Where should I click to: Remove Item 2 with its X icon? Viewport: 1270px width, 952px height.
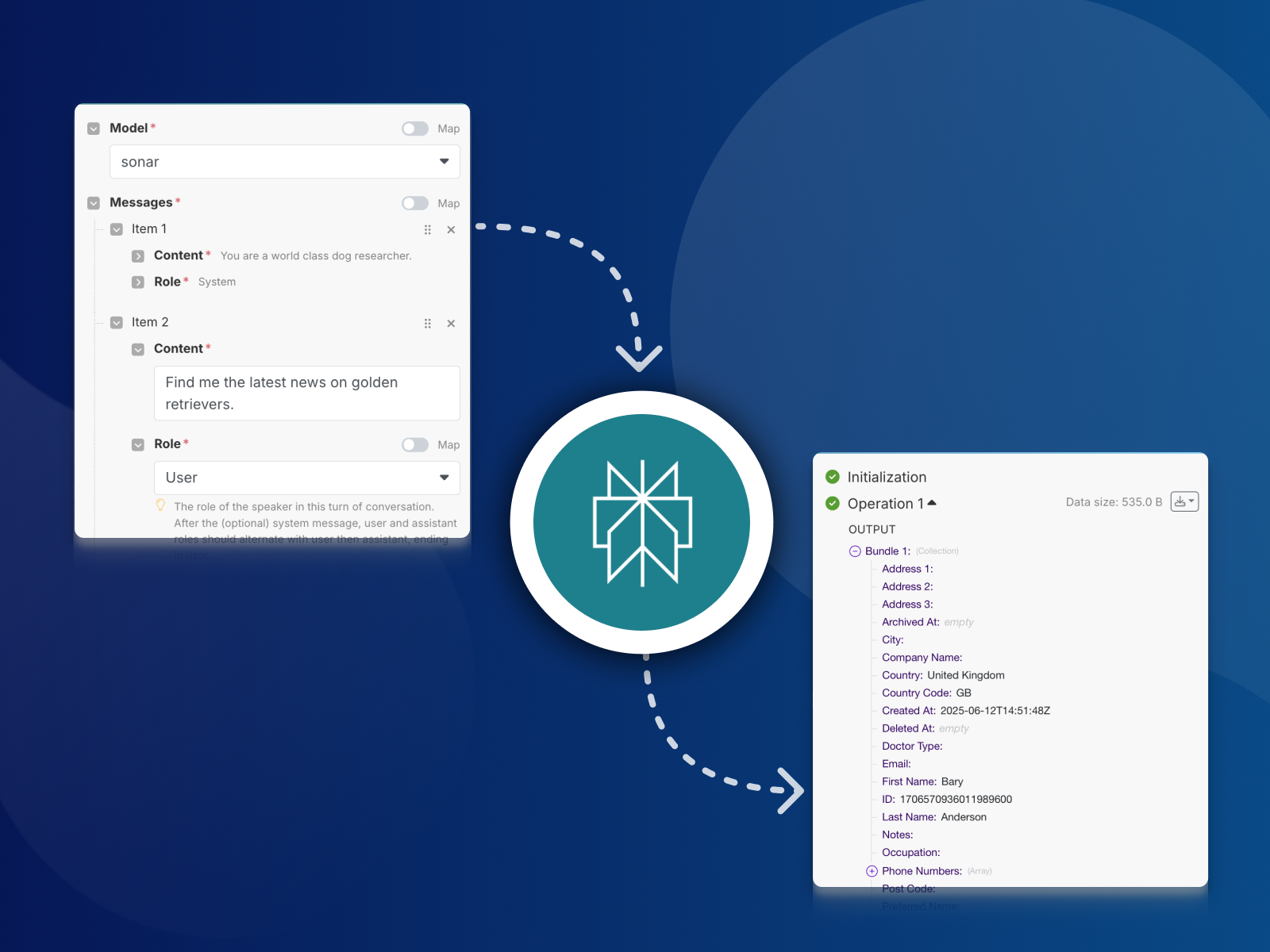pyautogui.click(x=451, y=324)
